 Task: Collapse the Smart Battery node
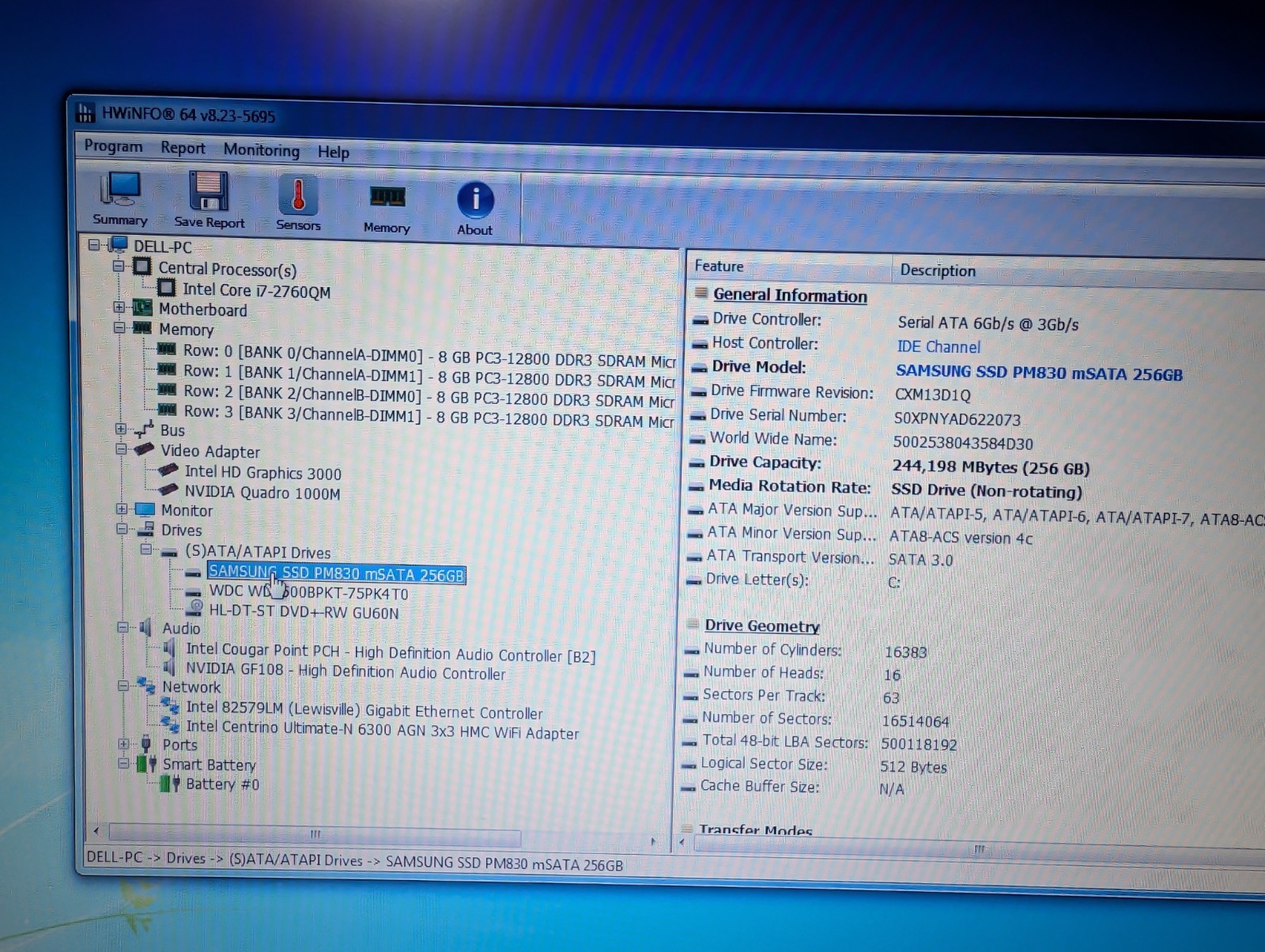click(123, 763)
